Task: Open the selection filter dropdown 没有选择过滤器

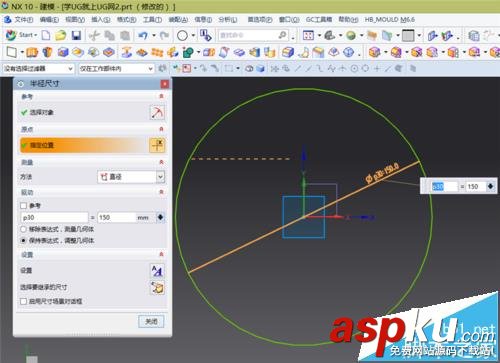Action: coord(38,69)
